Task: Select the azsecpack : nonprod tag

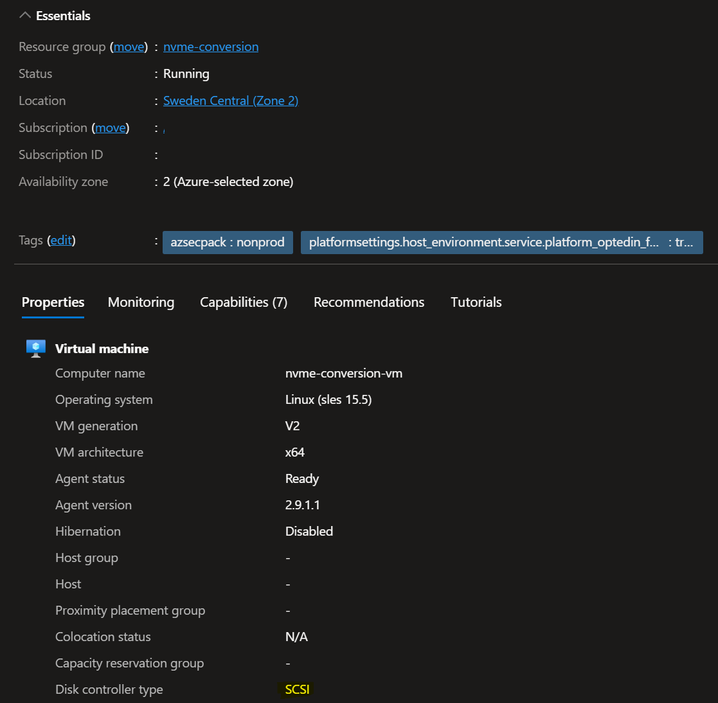Action: click(227, 242)
